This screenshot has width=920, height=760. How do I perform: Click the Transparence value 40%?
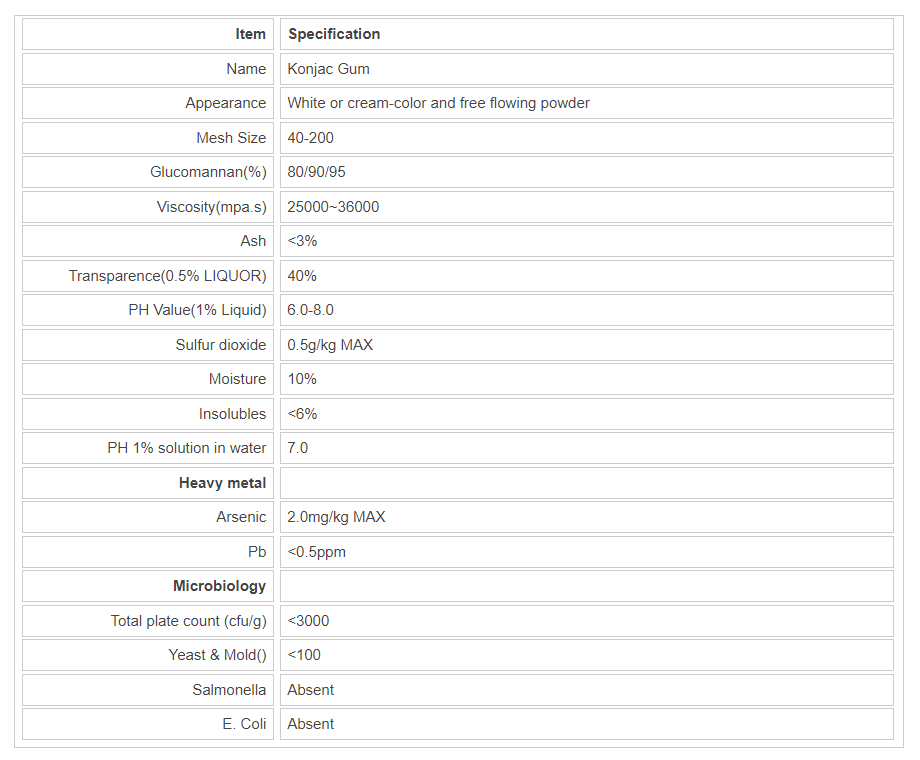pyautogui.click(x=302, y=276)
